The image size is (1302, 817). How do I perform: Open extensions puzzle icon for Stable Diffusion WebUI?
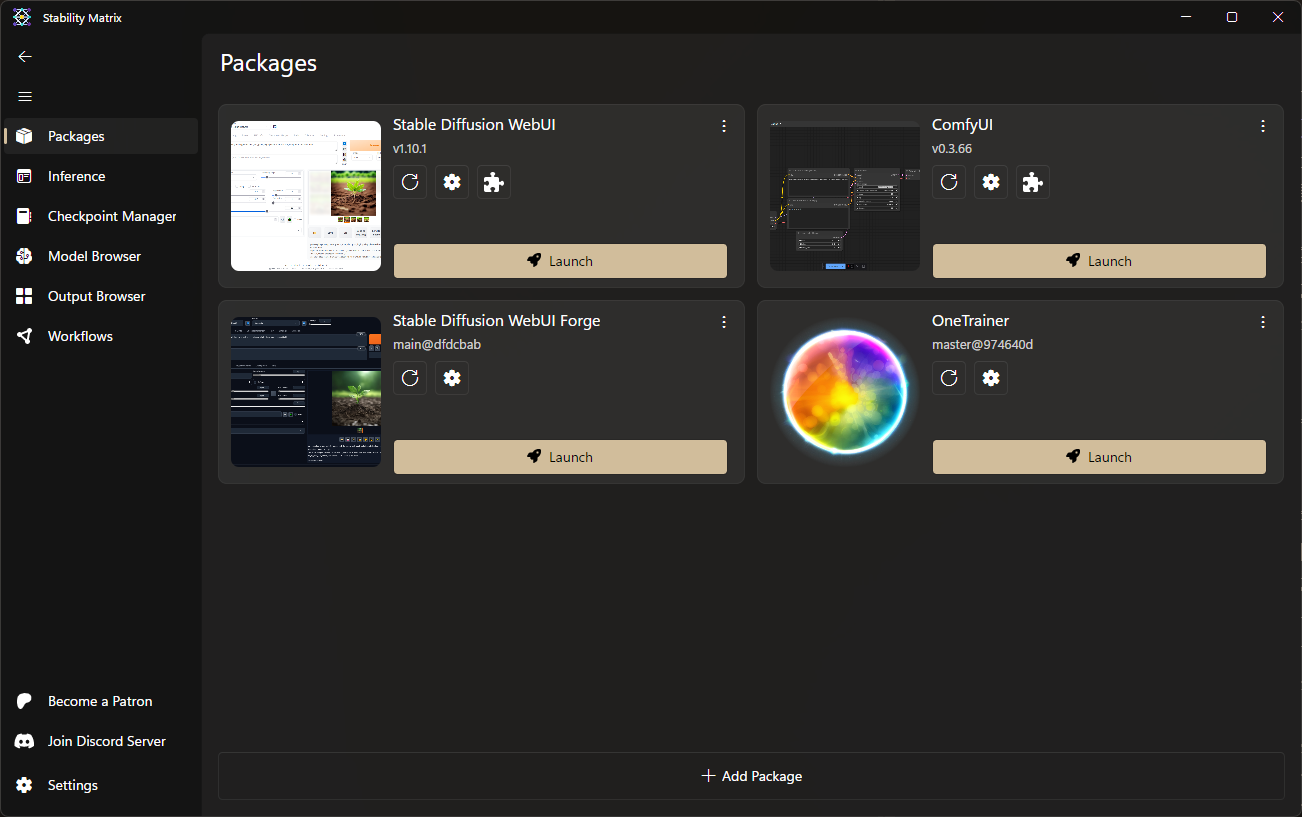pyautogui.click(x=494, y=182)
